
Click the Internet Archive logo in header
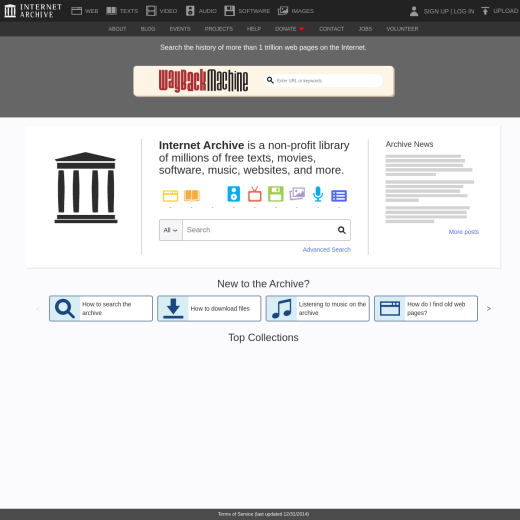click(x=33, y=11)
